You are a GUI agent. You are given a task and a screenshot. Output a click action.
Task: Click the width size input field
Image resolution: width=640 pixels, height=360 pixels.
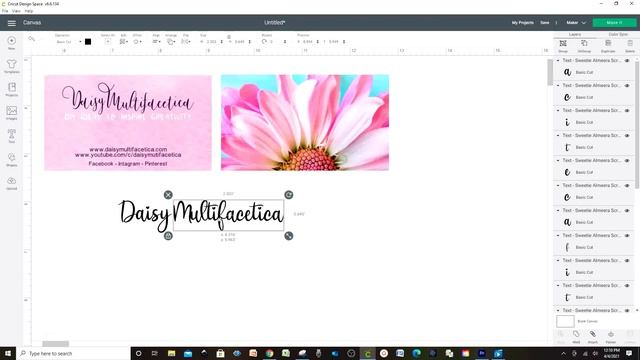coord(211,42)
